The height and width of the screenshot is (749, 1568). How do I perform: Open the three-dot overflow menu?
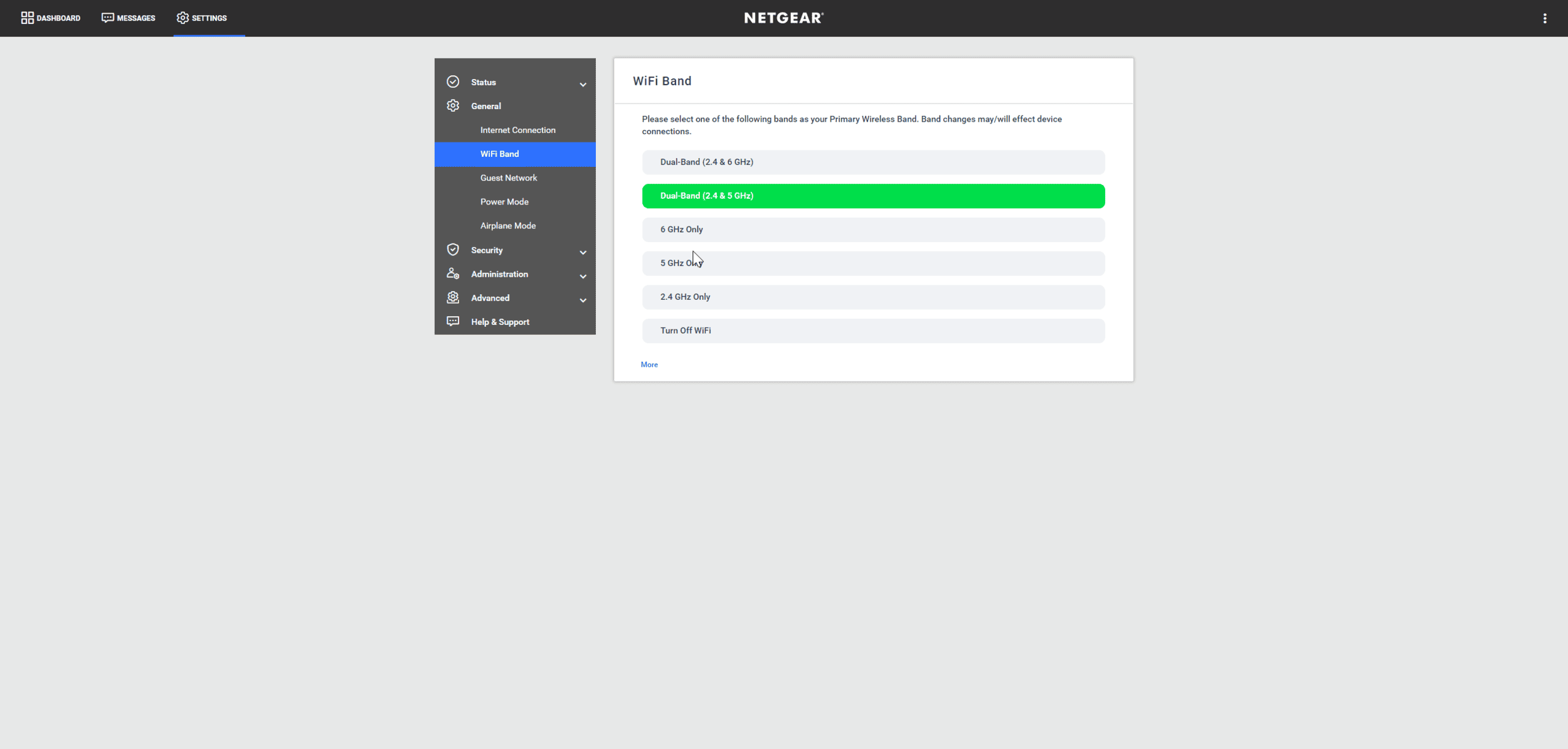click(x=1545, y=18)
